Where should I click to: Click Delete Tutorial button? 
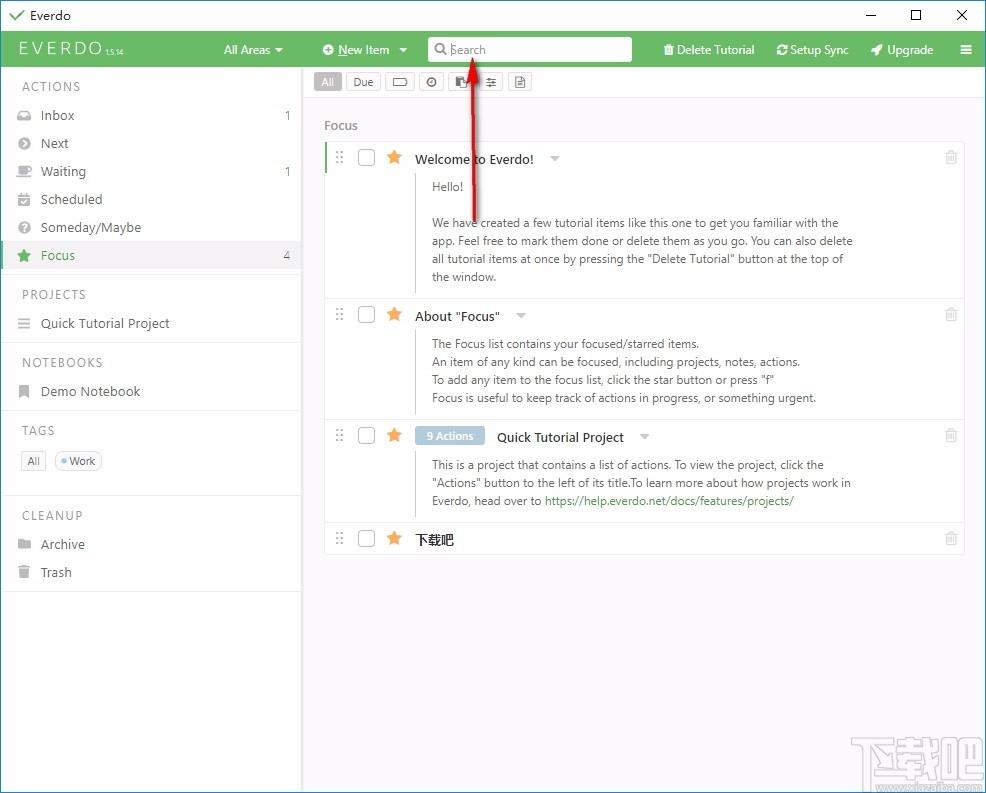click(709, 50)
